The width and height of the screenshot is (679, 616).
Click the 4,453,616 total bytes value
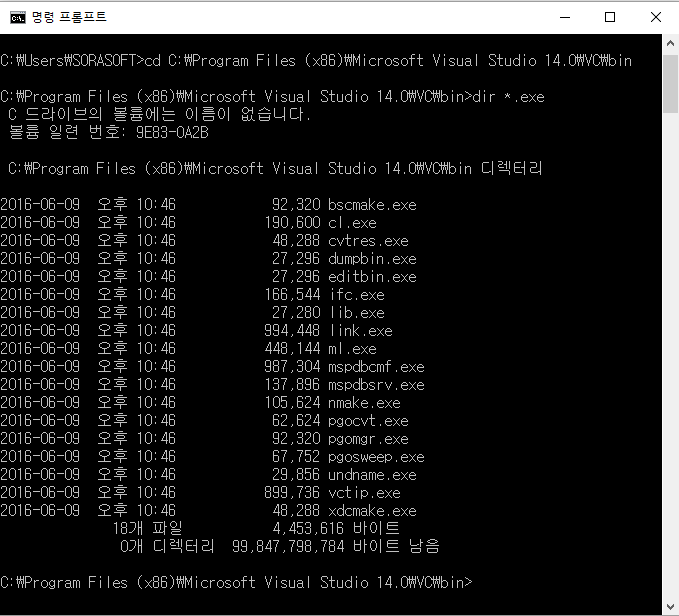pyautogui.click(x=308, y=529)
